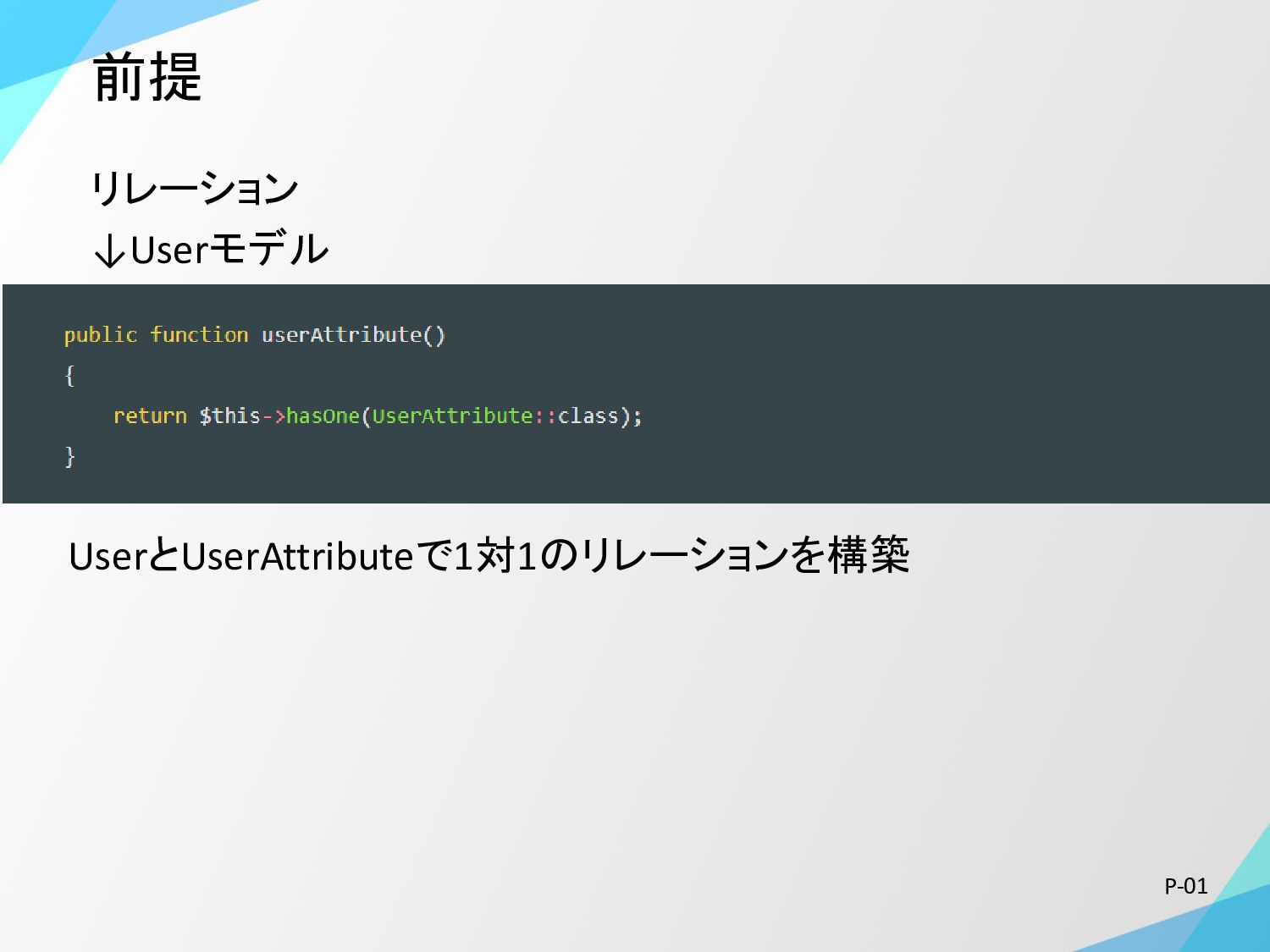Select the リレーション heading text

[195, 188]
